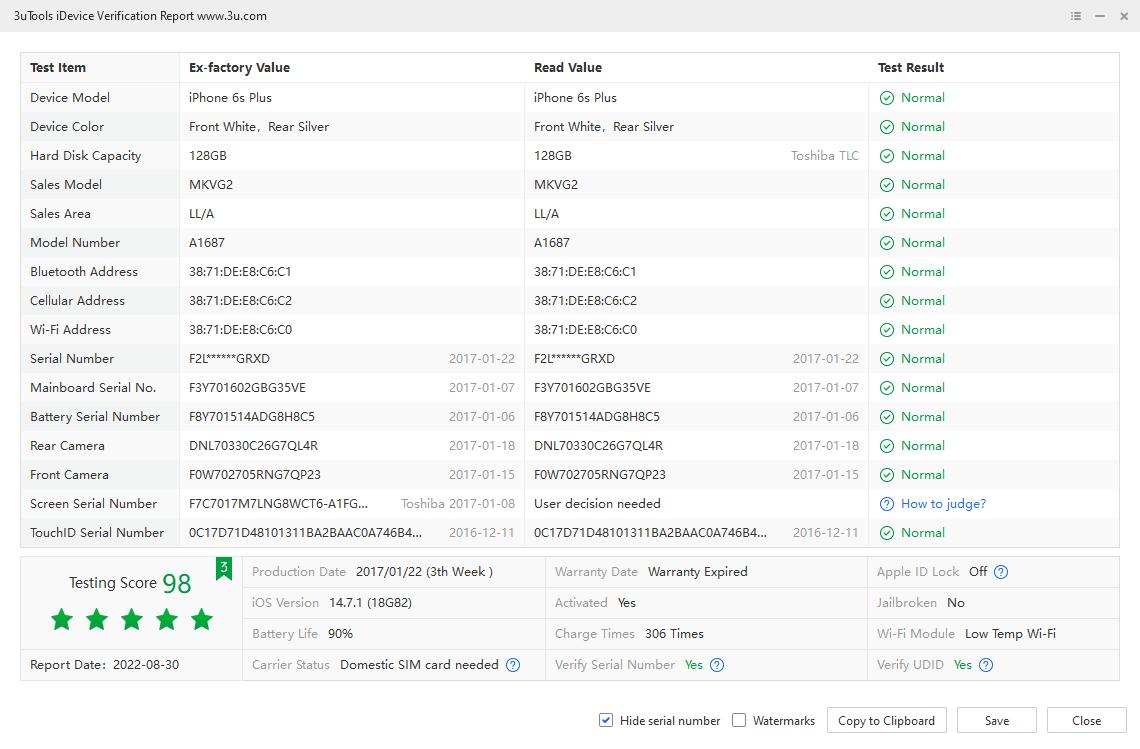Click the Save button

click(x=996, y=720)
